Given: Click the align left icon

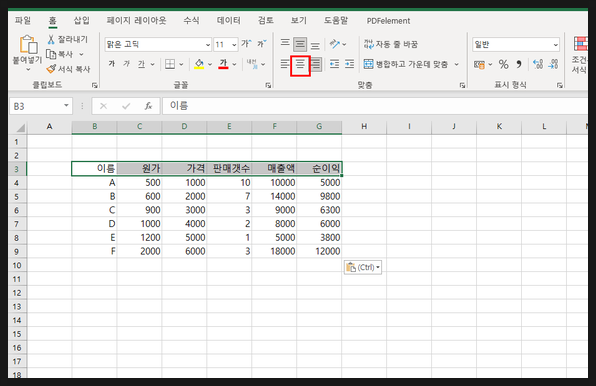Looking at the screenshot, I should pyautogui.click(x=285, y=64).
